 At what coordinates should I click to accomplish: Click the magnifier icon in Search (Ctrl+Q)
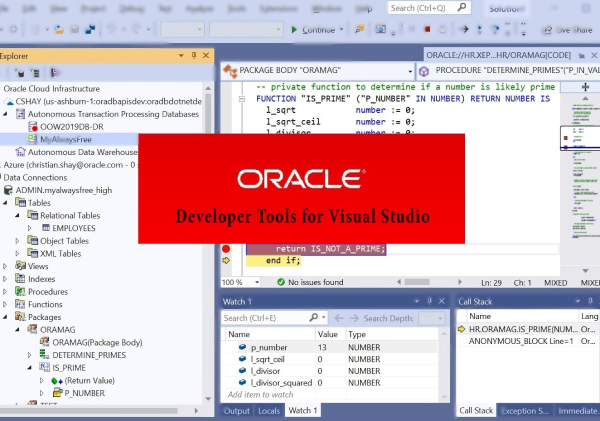click(x=462, y=7)
